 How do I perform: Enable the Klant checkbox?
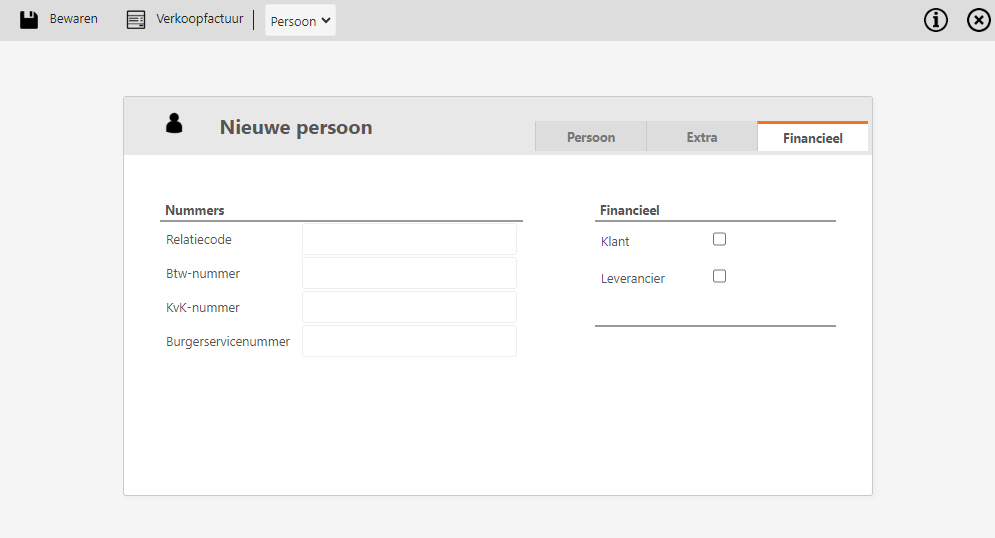click(719, 239)
